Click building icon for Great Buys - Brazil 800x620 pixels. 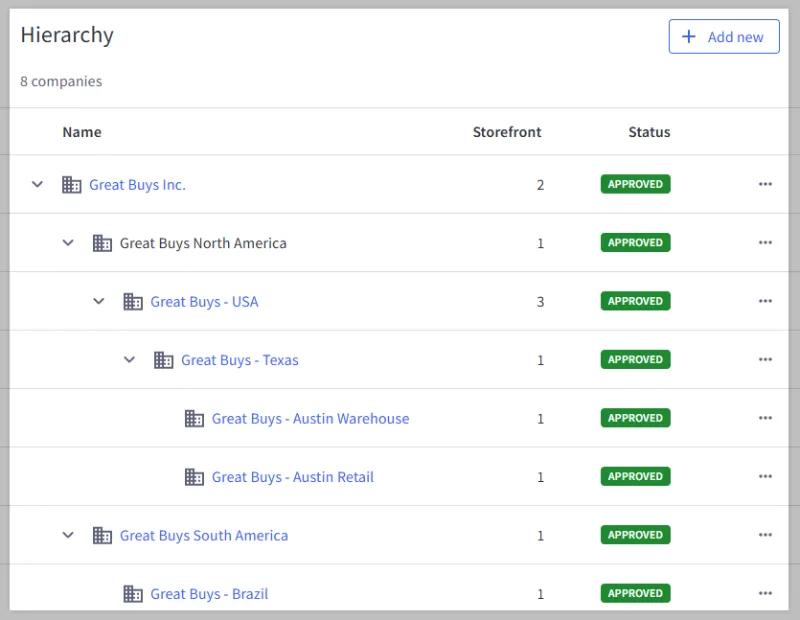(x=133, y=594)
